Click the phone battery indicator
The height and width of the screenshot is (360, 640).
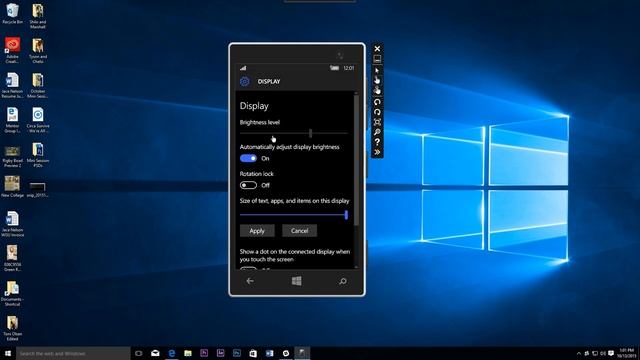pos(334,68)
